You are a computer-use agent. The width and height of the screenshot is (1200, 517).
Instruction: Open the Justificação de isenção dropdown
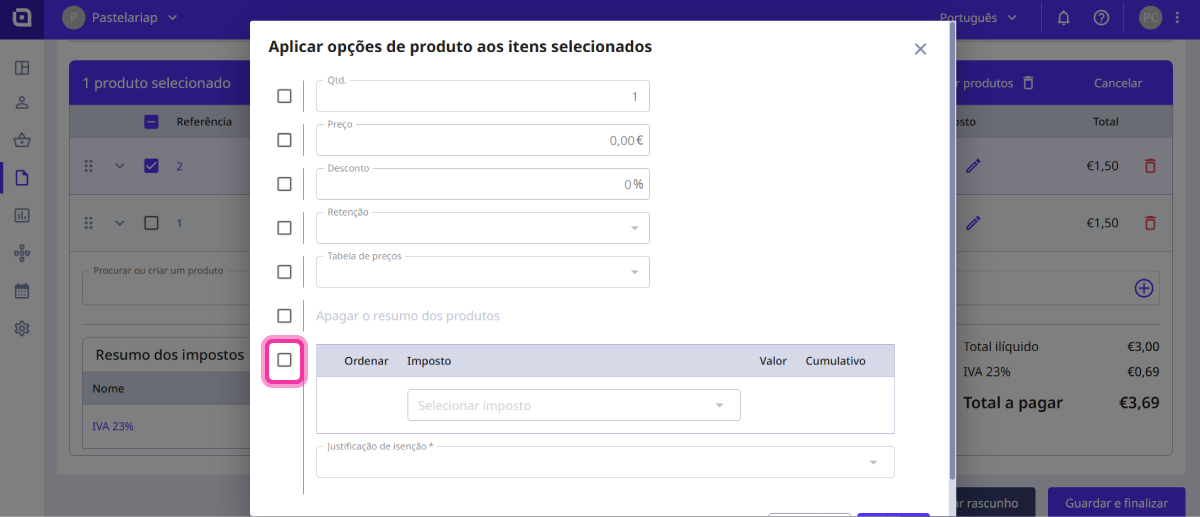[x=605, y=462]
